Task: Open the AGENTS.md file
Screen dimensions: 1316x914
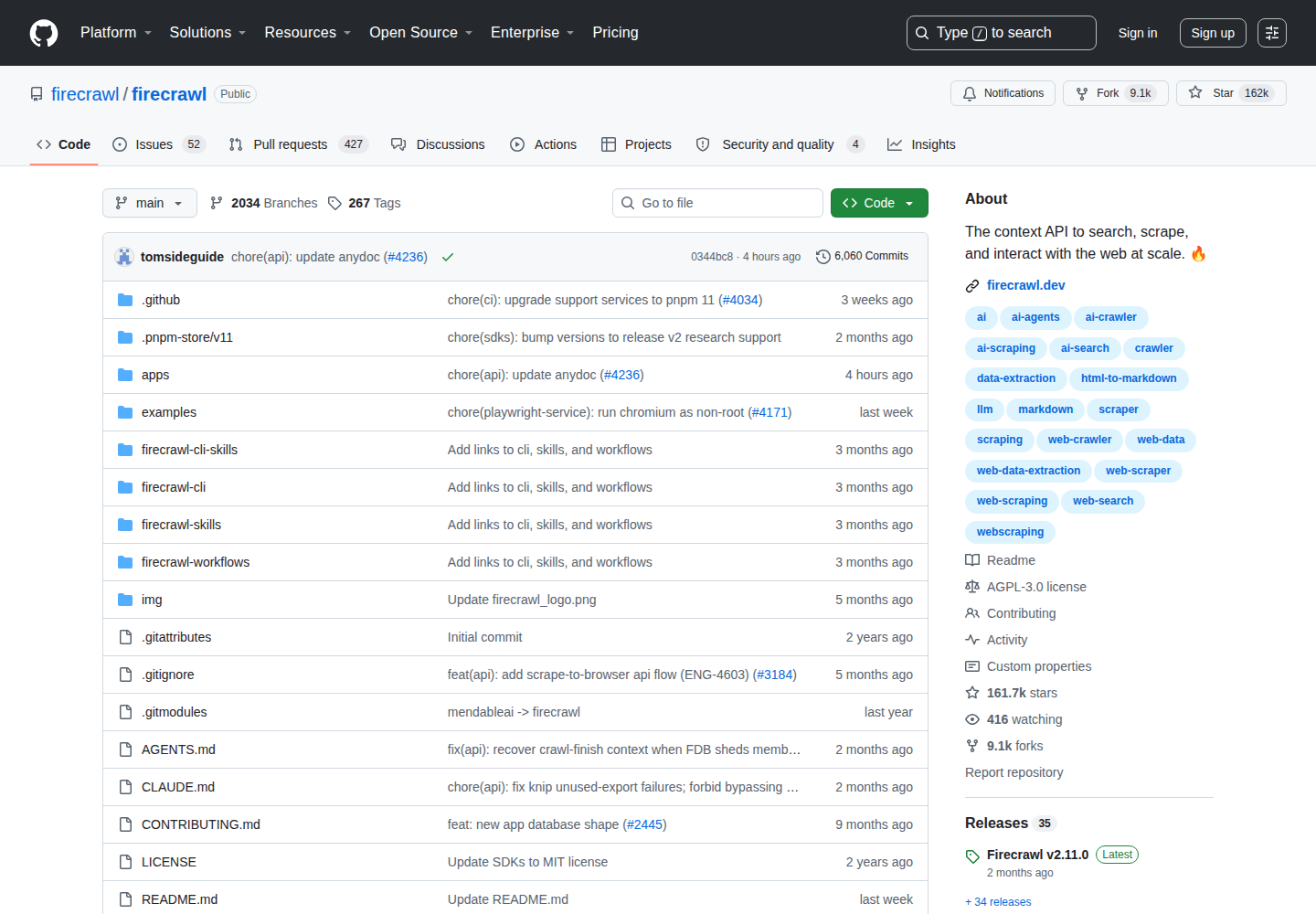Action: 178,749
